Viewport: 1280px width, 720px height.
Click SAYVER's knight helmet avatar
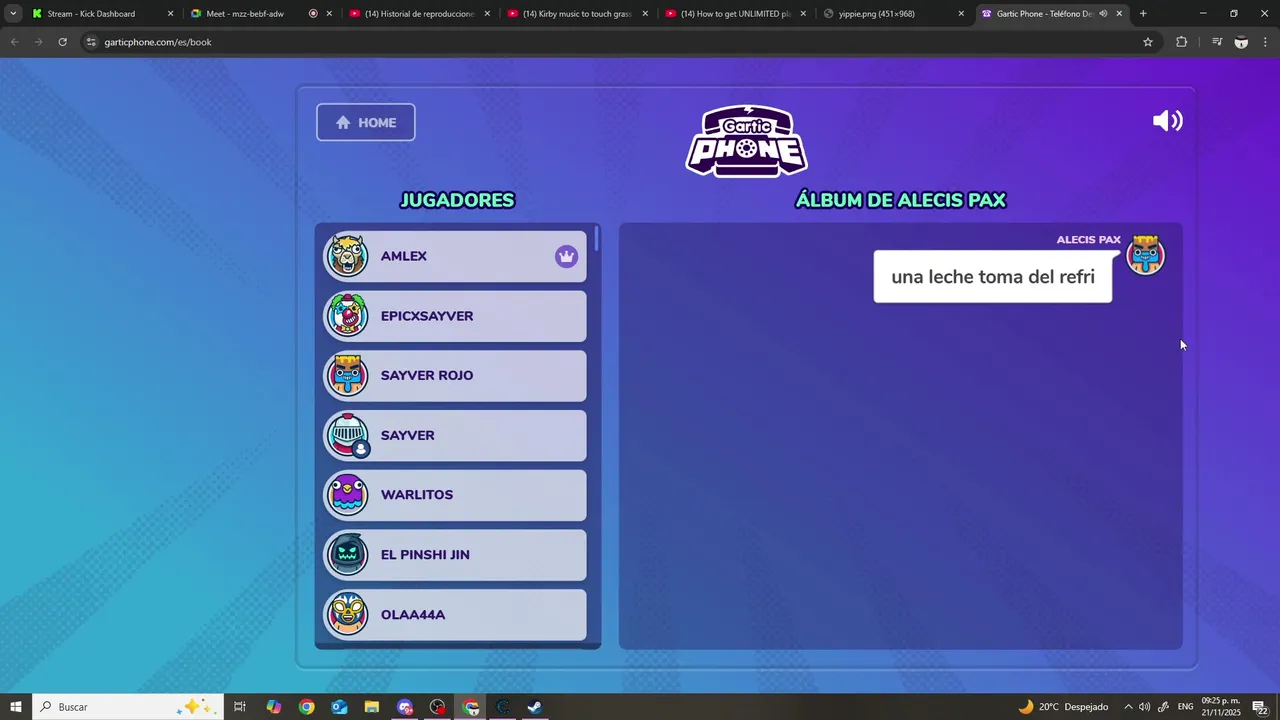click(348, 435)
